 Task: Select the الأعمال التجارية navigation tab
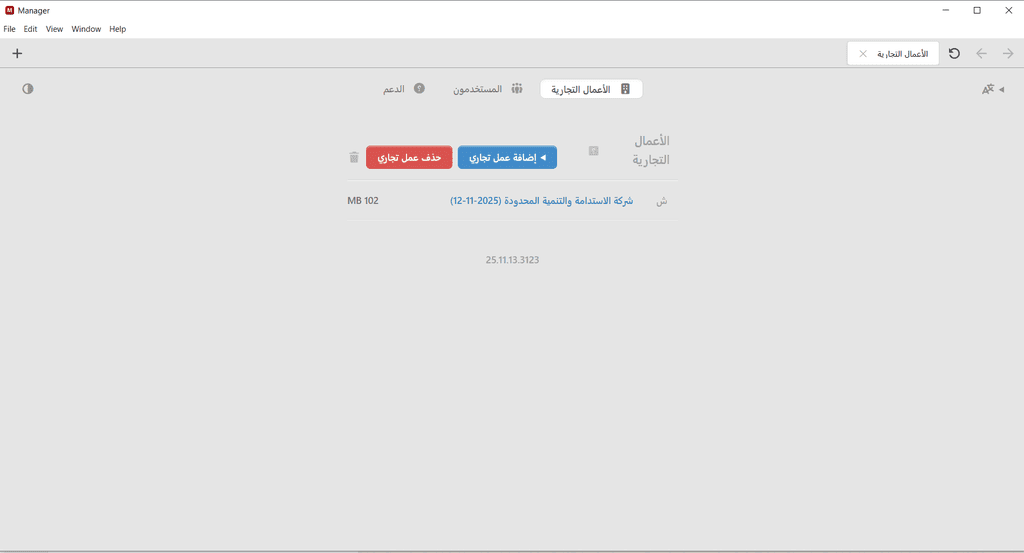tap(591, 89)
